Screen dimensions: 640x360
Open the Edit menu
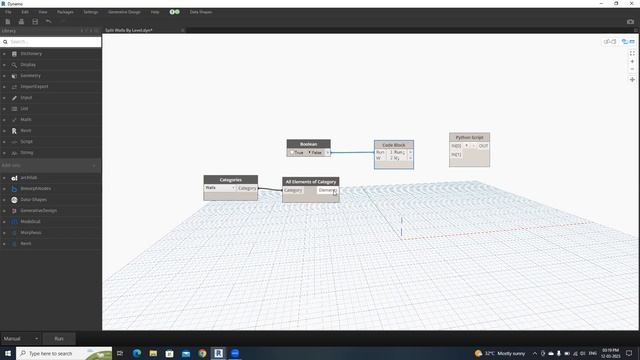tap(25, 12)
